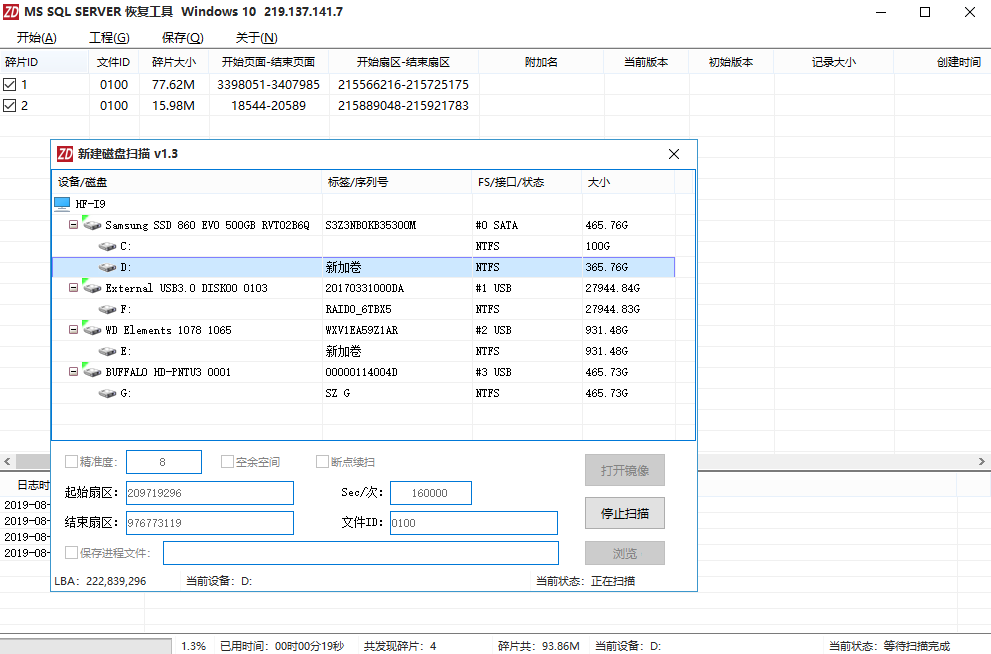The image size is (991, 654).
Task: Collapse the Samsung SSD tree node
Action: click(73, 225)
